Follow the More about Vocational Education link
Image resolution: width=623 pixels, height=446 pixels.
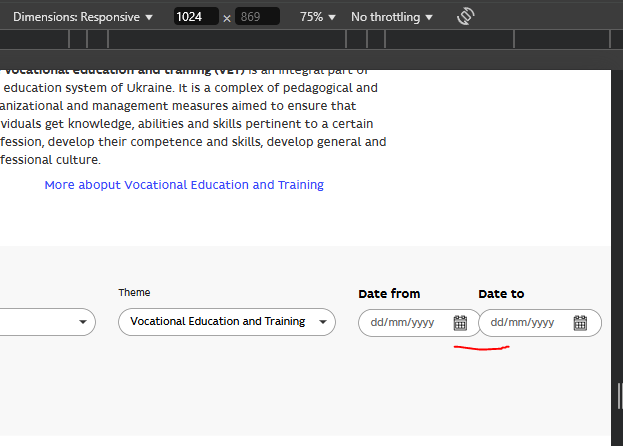pos(184,185)
